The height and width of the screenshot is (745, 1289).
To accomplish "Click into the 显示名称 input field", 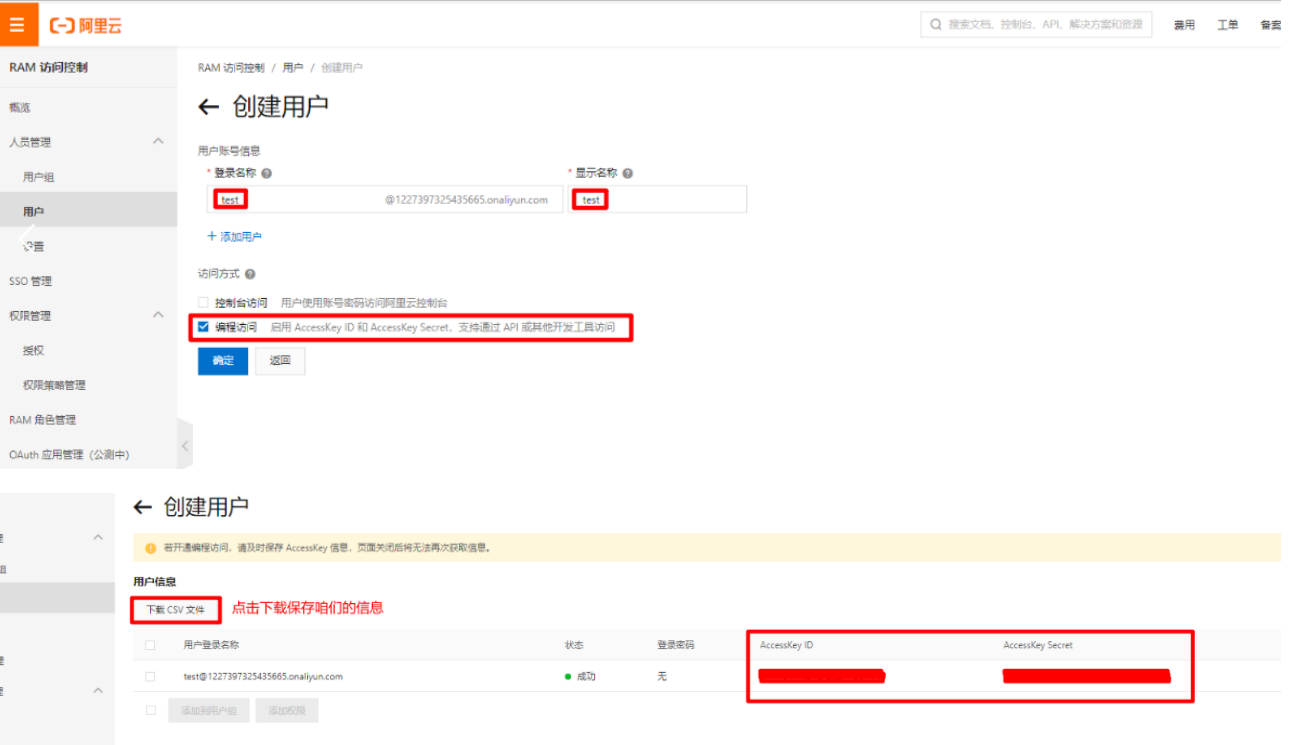I will (657, 199).
